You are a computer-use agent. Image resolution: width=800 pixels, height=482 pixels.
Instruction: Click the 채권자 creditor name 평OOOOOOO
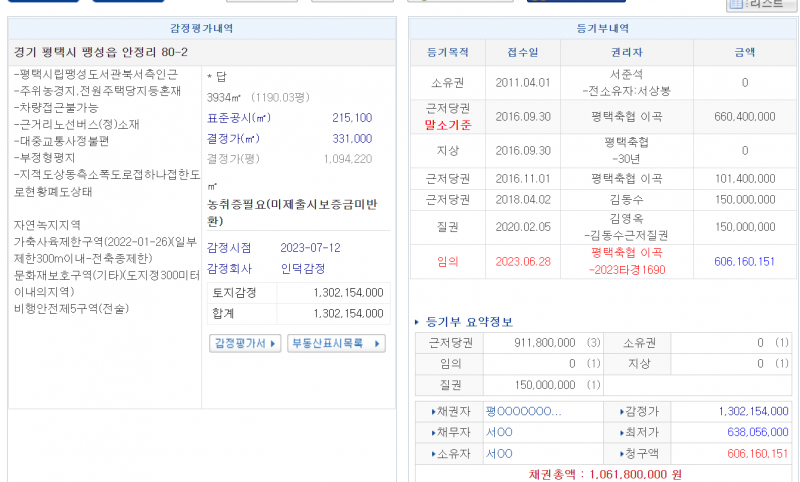pyautogui.click(x=523, y=411)
